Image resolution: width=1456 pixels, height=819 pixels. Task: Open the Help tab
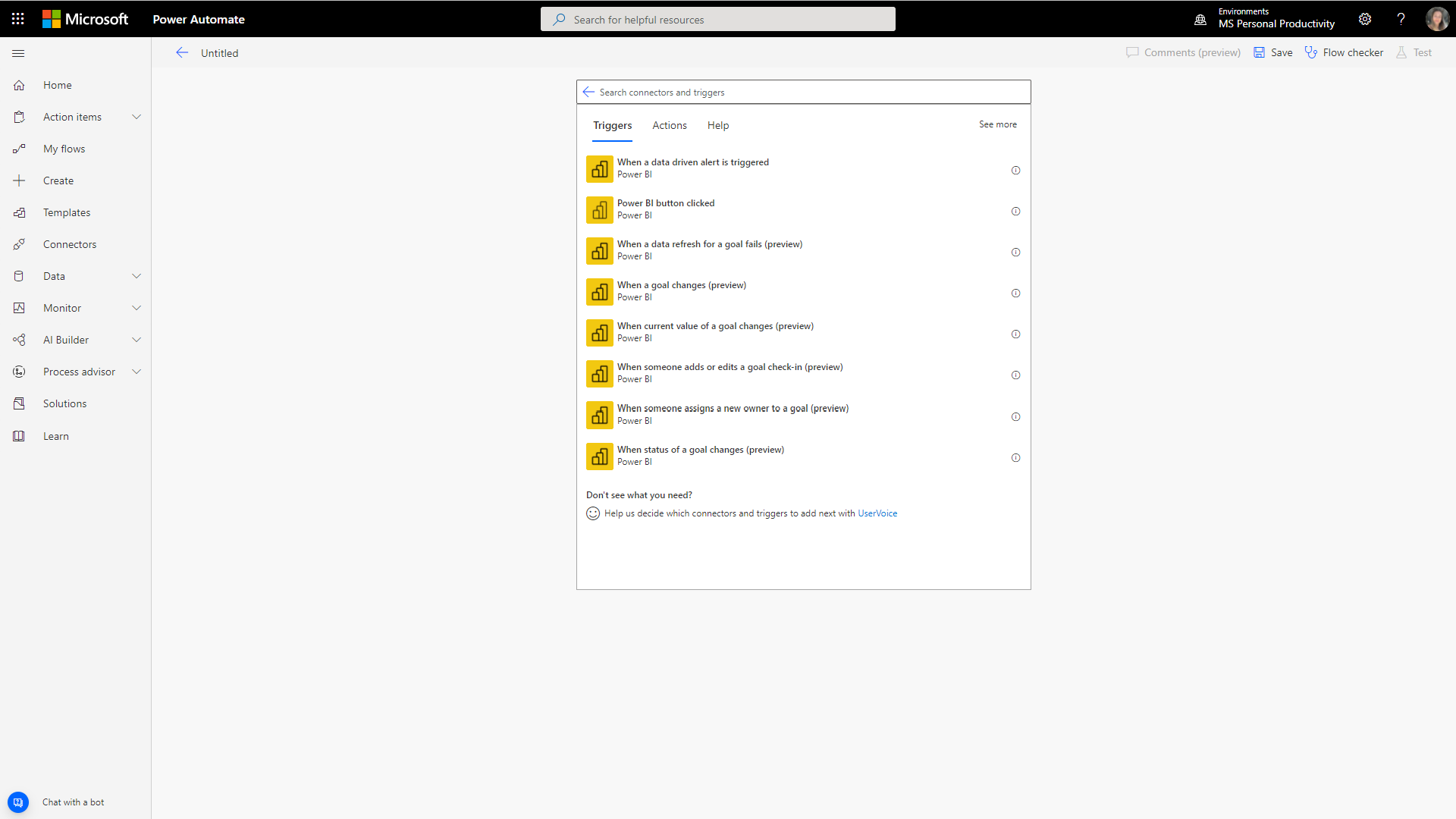718,125
